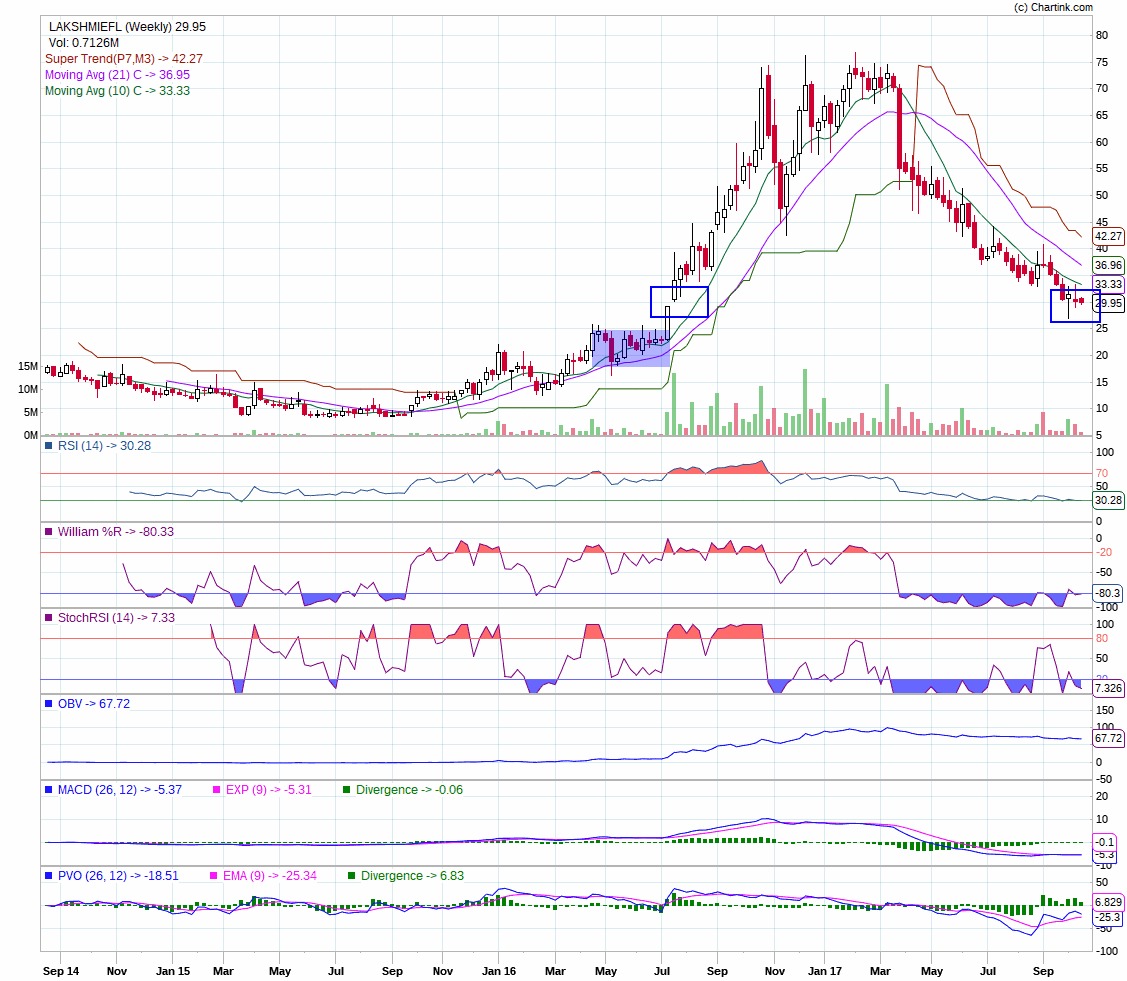Click the 150 OBV axis label
Viewport: 1127px width, 981px height.
pos(1105,710)
